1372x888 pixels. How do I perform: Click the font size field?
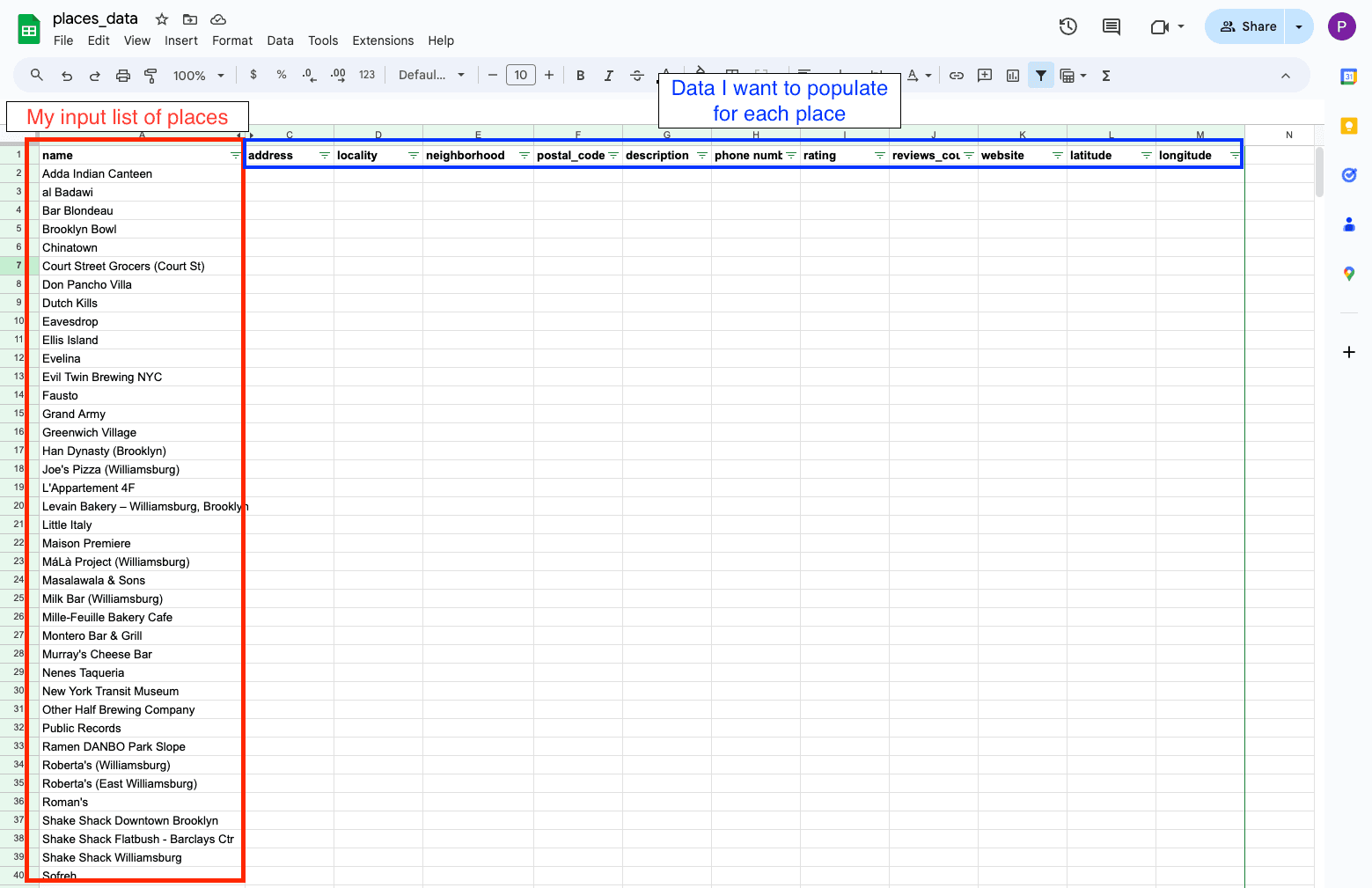pos(521,75)
